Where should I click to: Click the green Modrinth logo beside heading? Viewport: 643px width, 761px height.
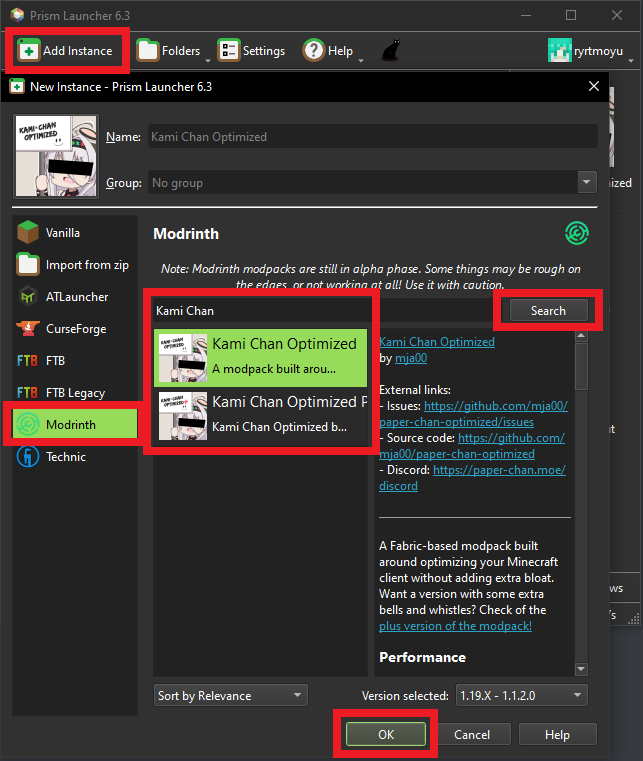[x=577, y=233]
